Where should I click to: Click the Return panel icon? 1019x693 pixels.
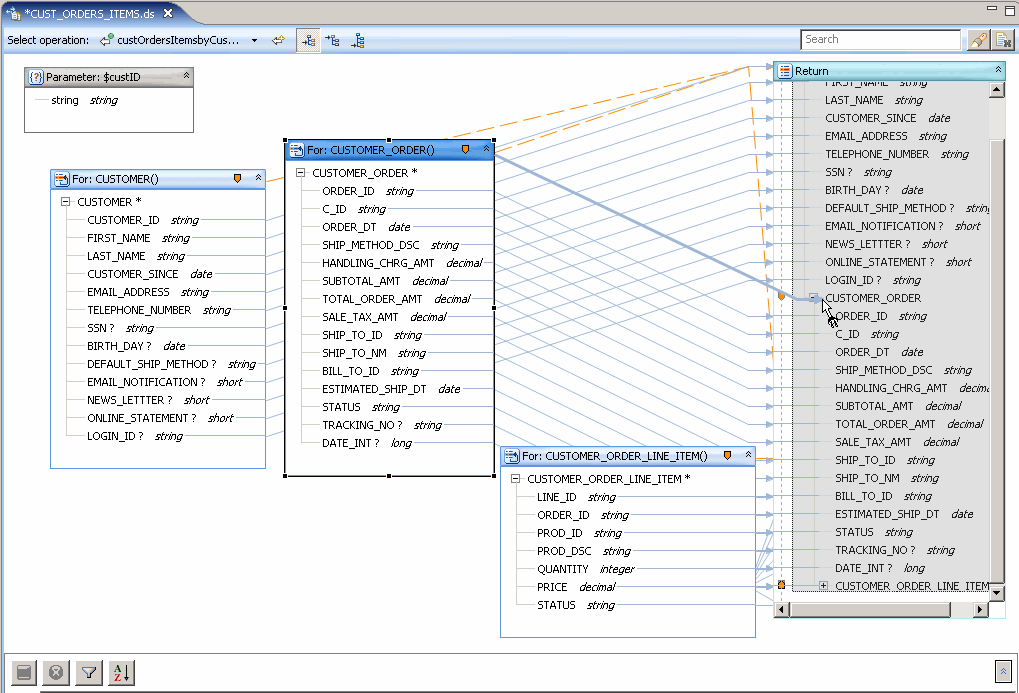[x=785, y=71]
